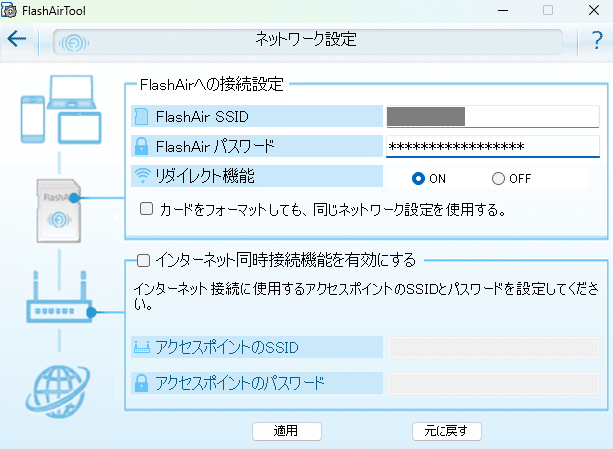Check カードをフォーマットしても同じネットワーク設定を使用する
Screen dimensions: 613x449
(146, 209)
